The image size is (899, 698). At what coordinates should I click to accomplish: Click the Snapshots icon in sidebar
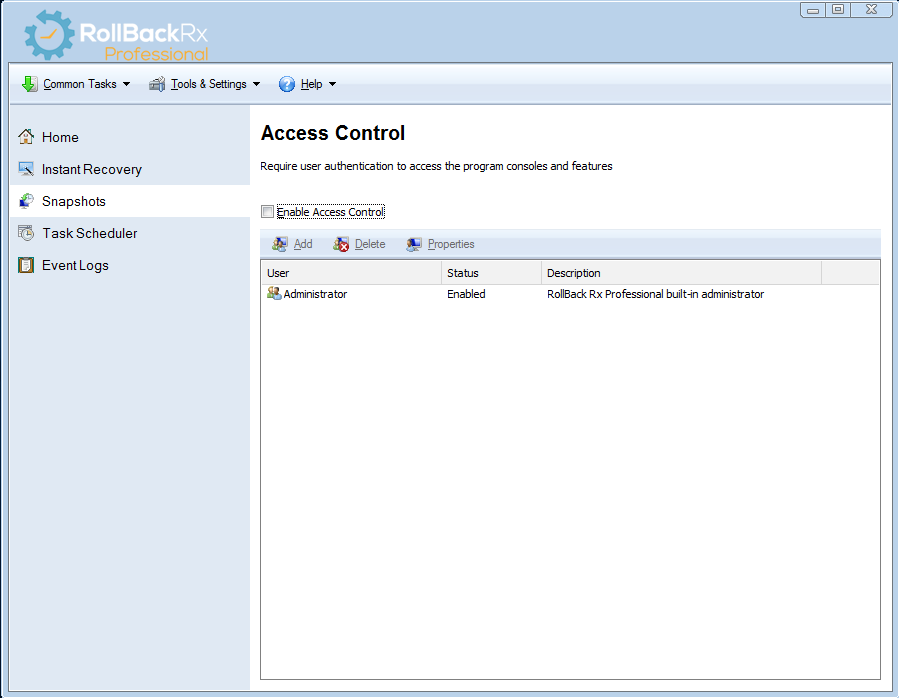coord(26,201)
